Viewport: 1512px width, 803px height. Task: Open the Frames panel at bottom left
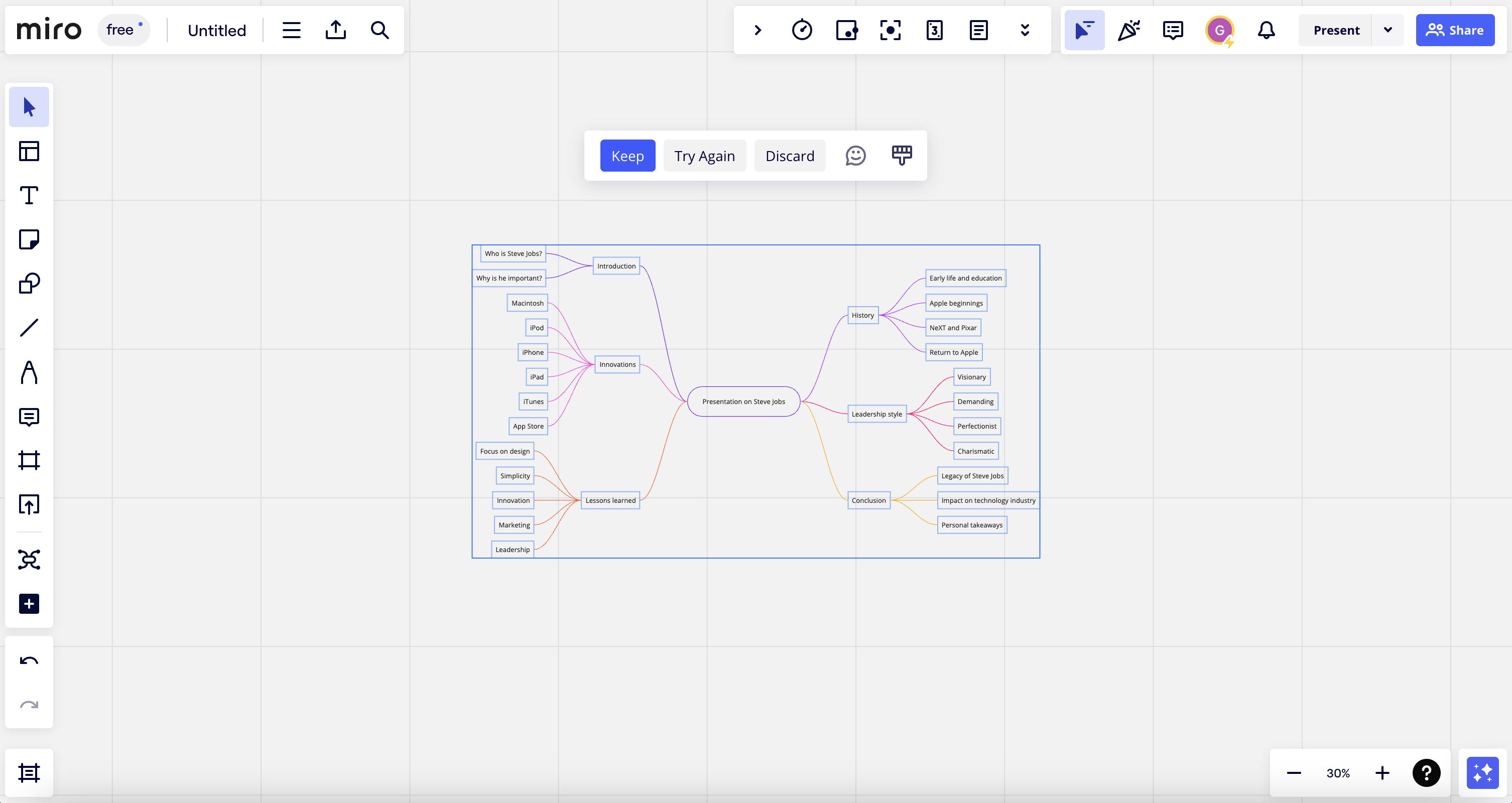click(x=29, y=772)
